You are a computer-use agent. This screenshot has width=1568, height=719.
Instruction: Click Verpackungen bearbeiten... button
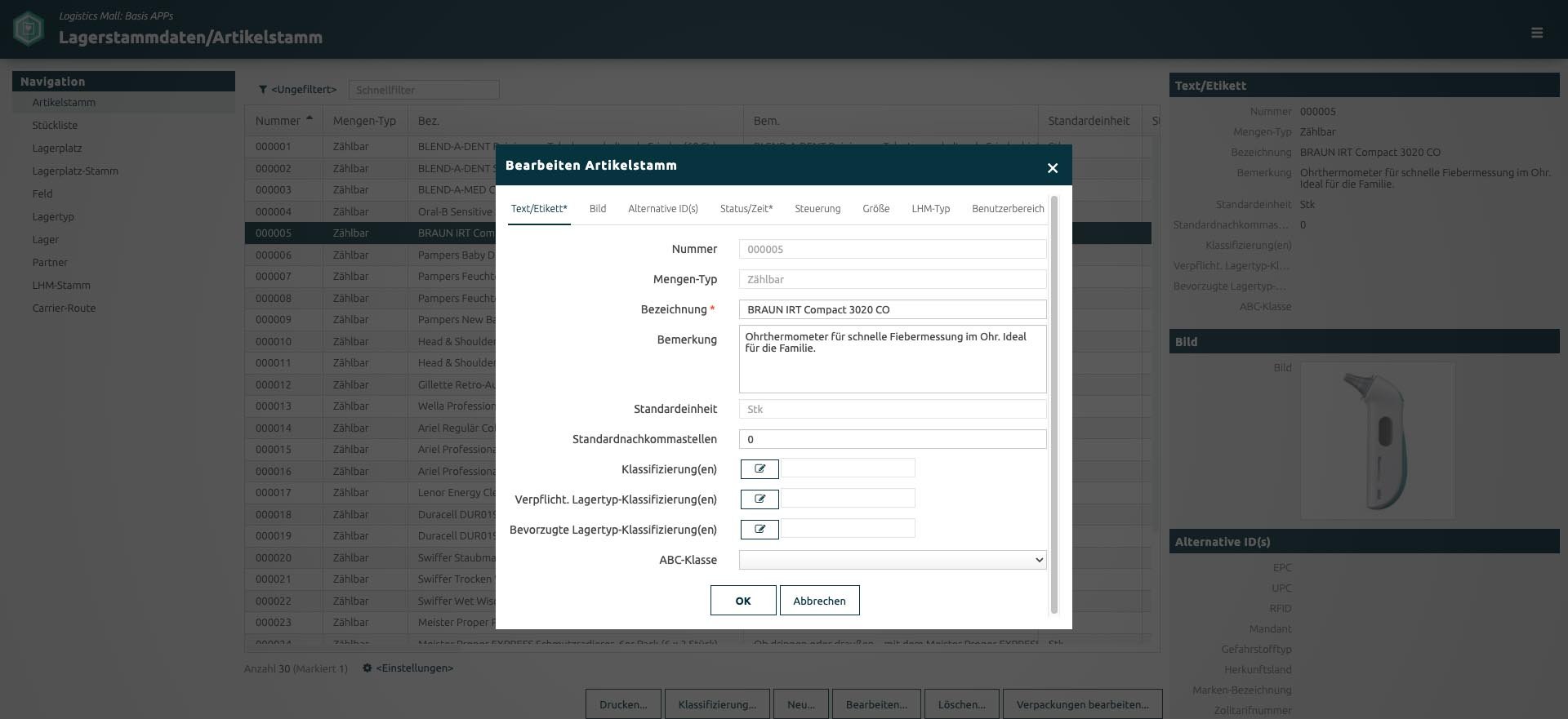pyautogui.click(x=1082, y=704)
